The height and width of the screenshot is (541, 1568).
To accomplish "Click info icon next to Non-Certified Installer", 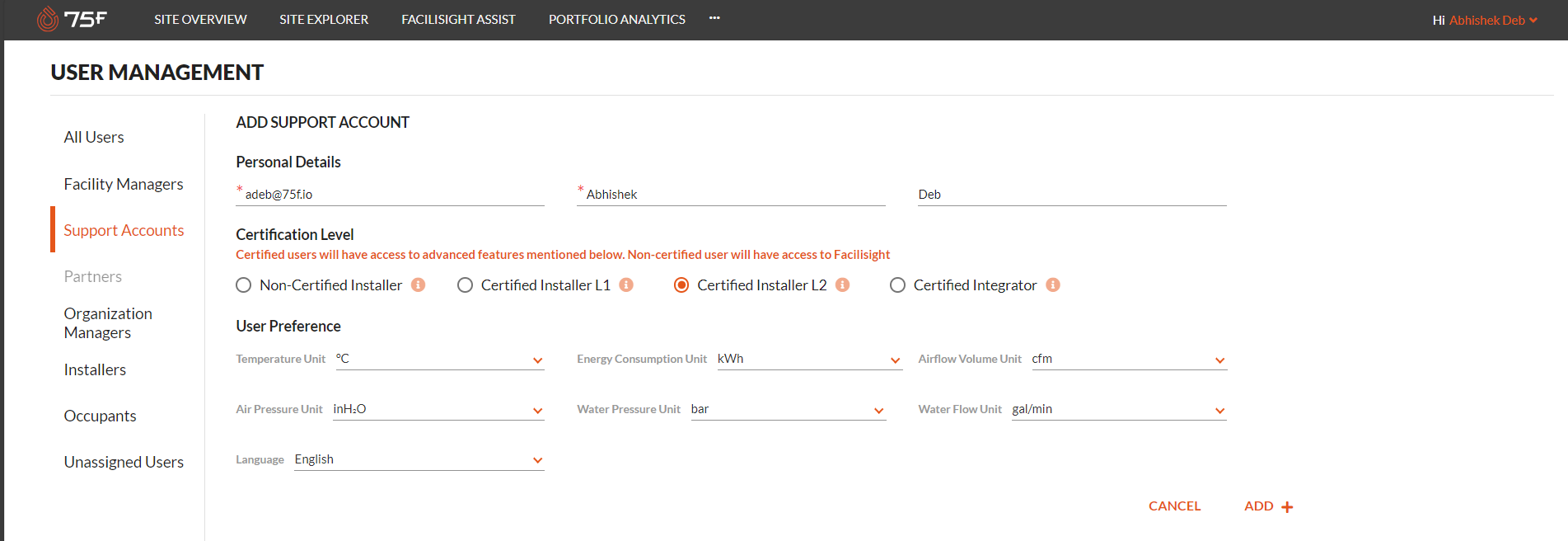I will pos(419,285).
